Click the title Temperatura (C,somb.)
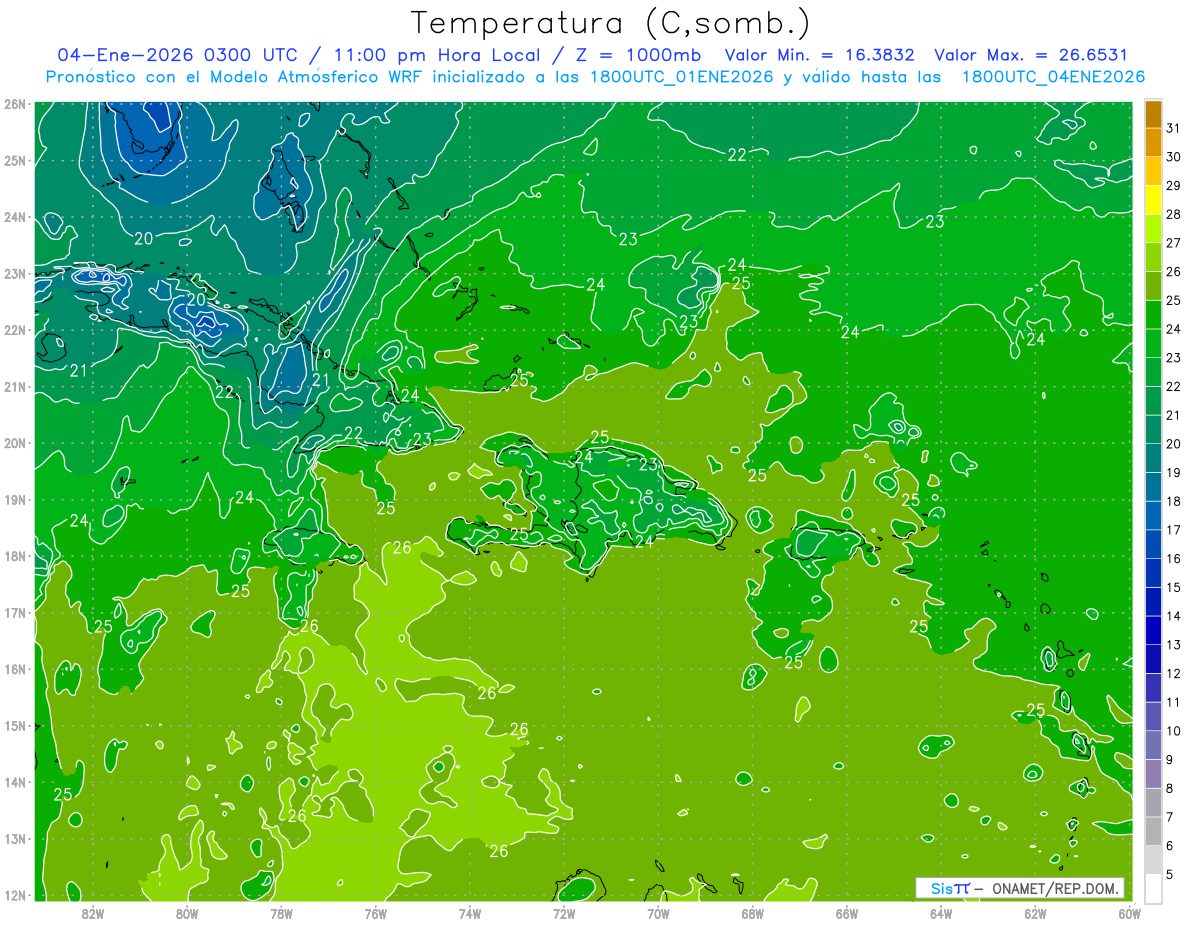This screenshot has height=927, width=1200. tap(610, 24)
